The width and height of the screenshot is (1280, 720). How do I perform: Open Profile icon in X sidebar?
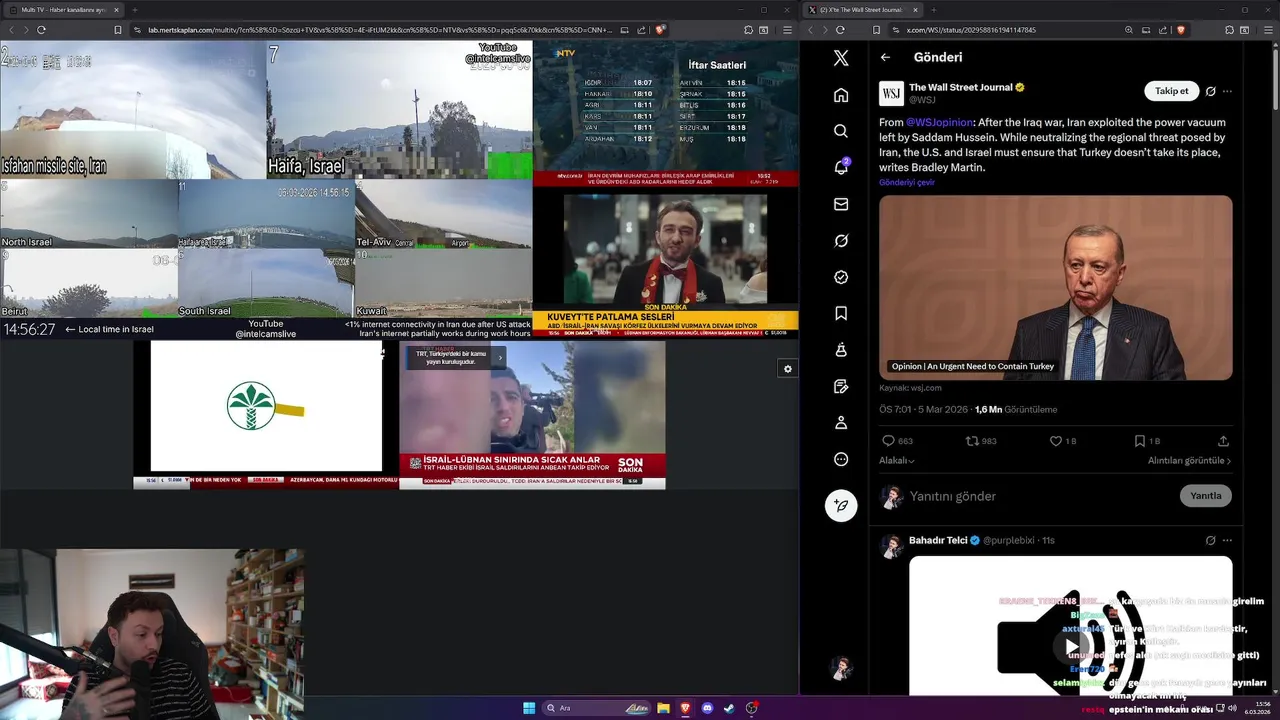841,423
